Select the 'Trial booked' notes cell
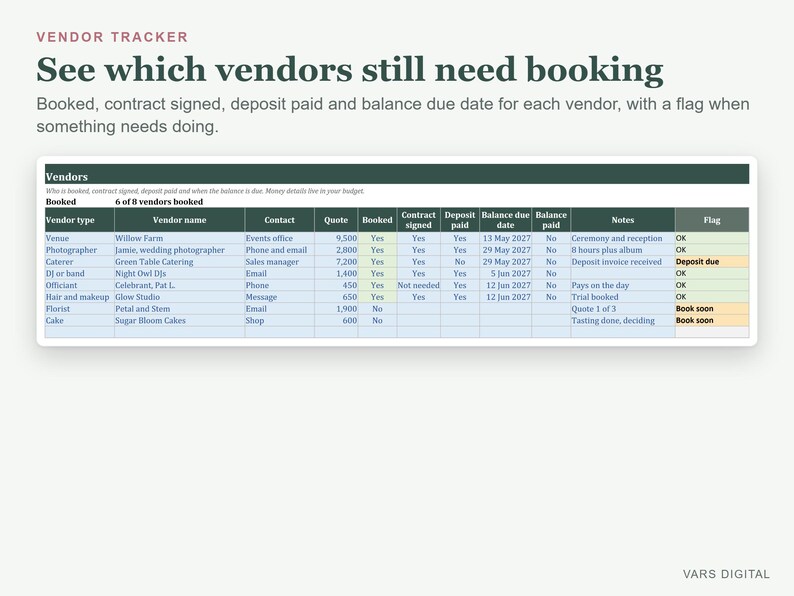Screen dimensions: 794x596 click(623, 297)
